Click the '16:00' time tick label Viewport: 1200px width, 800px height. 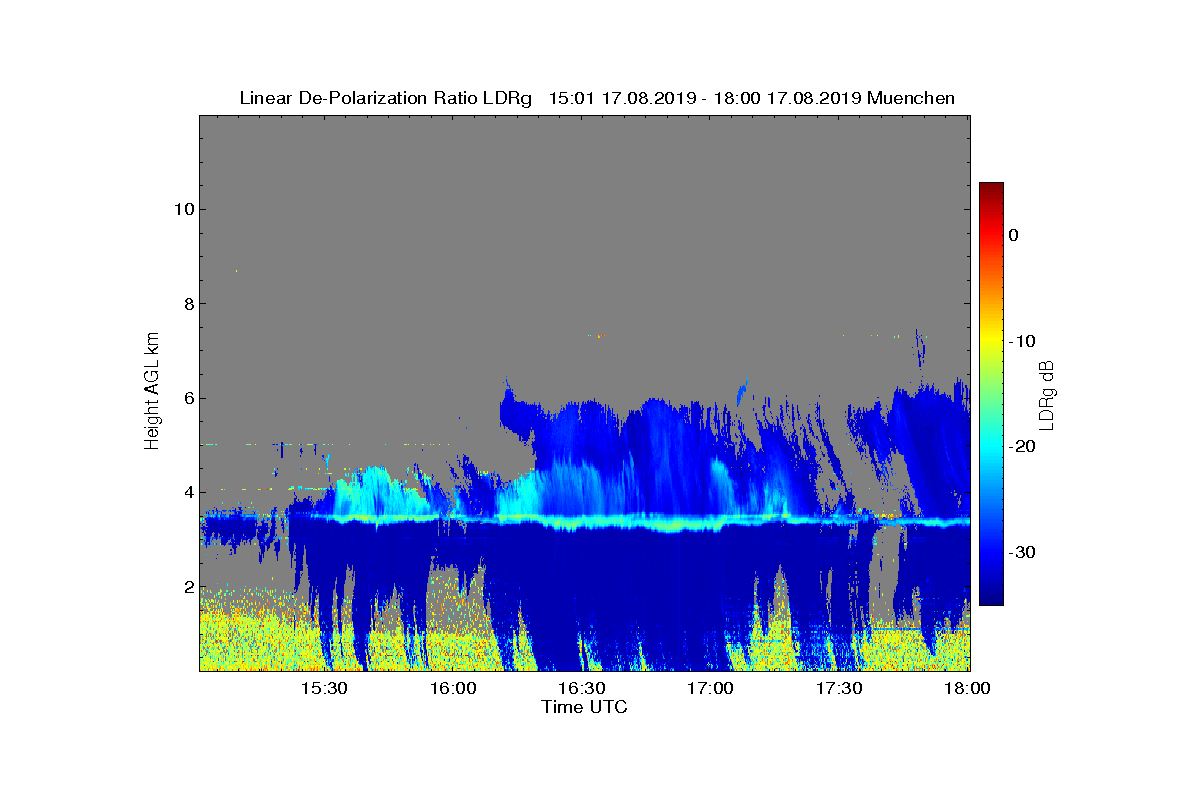453,689
